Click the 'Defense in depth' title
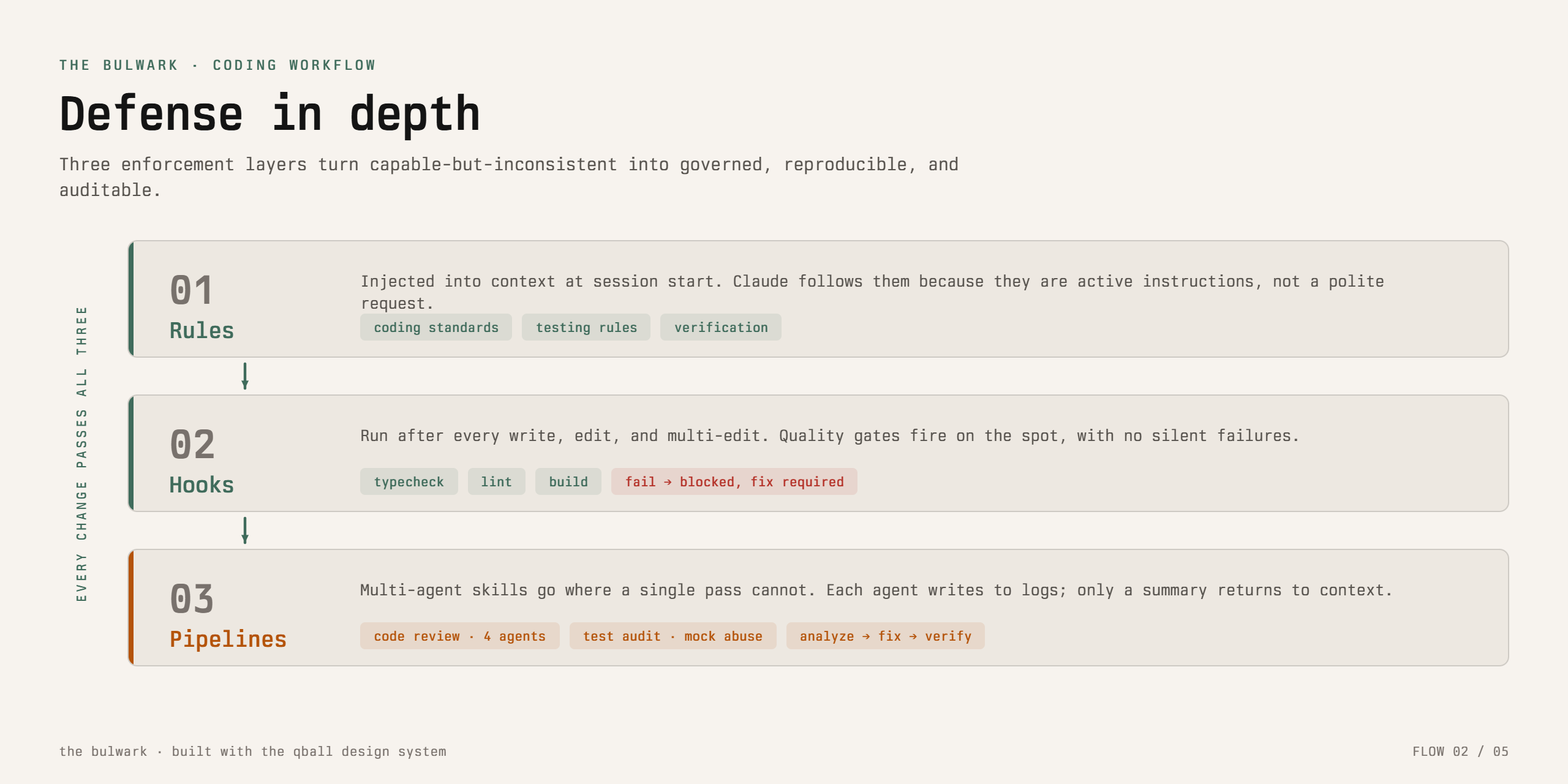Image resolution: width=1568 pixels, height=784 pixels. coord(270,115)
